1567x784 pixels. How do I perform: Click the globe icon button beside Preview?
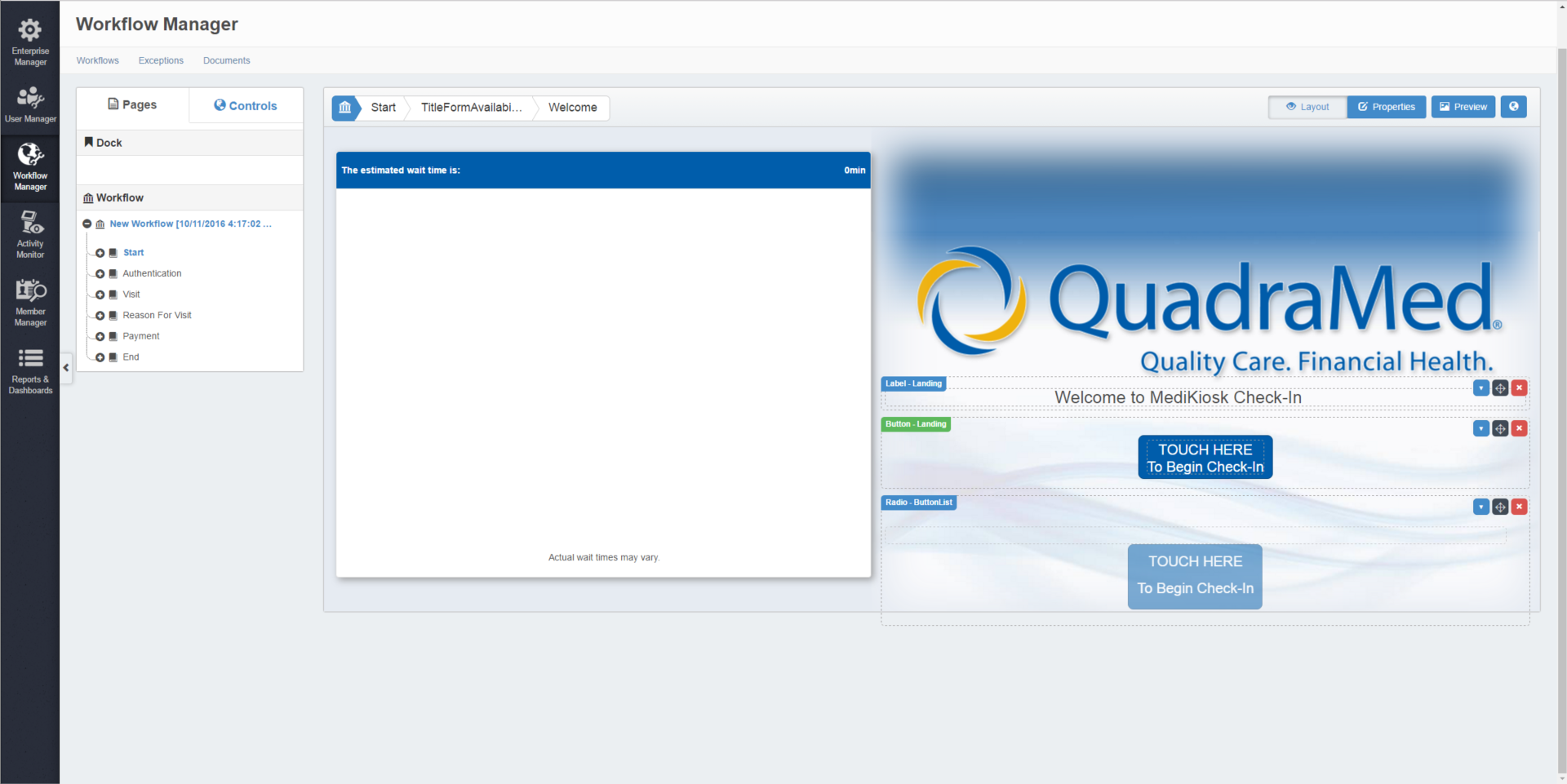coord(1513,107)
